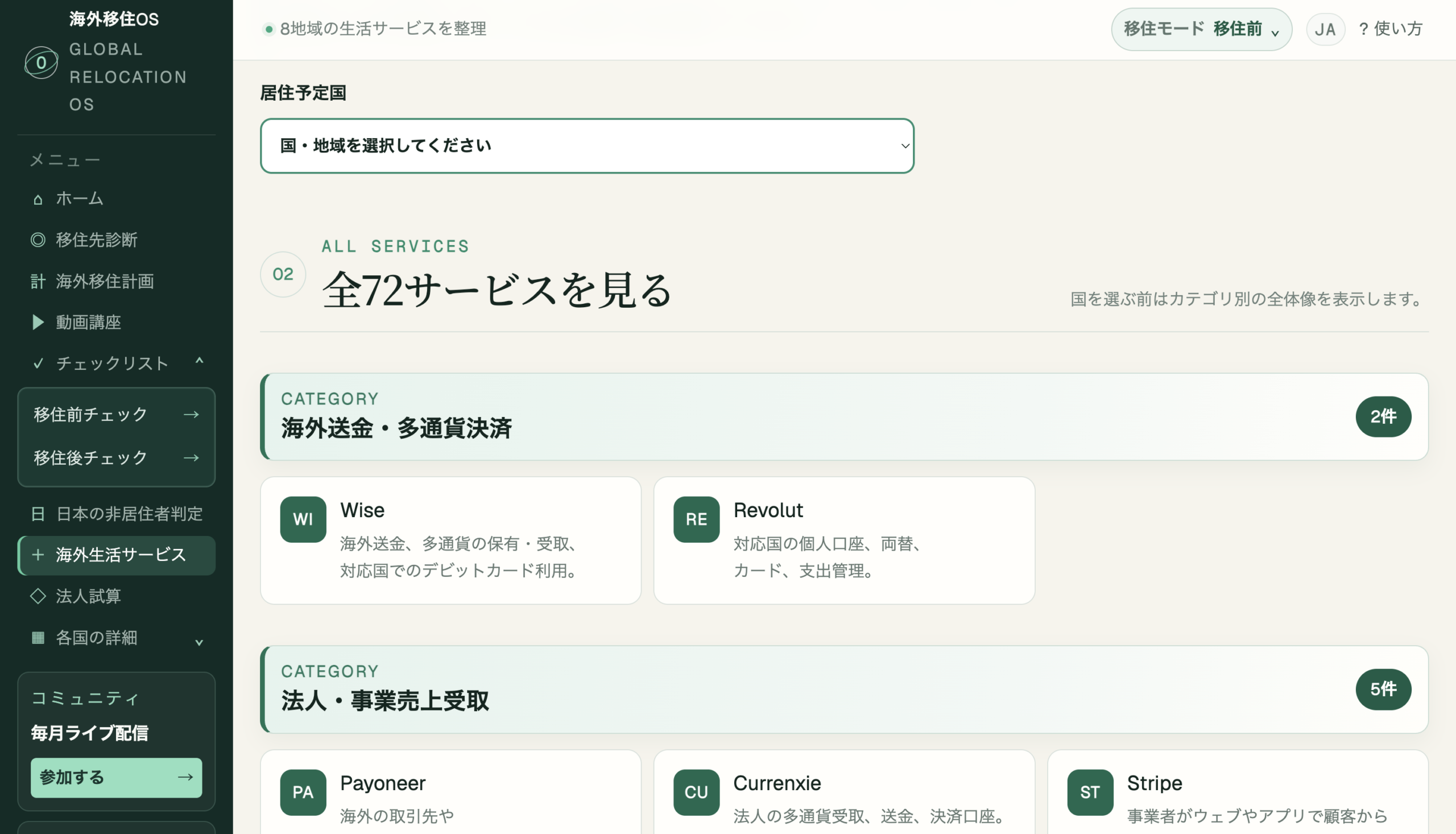1456x834 pixels.
Task: Click the Global Relocation OS logo icon
Action: [x=41, y=63]
